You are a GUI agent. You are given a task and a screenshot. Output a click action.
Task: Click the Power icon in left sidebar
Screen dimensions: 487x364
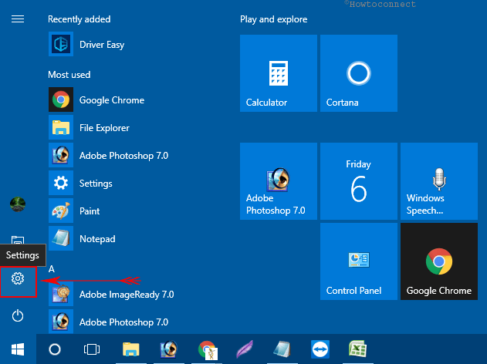click(18, 316)
